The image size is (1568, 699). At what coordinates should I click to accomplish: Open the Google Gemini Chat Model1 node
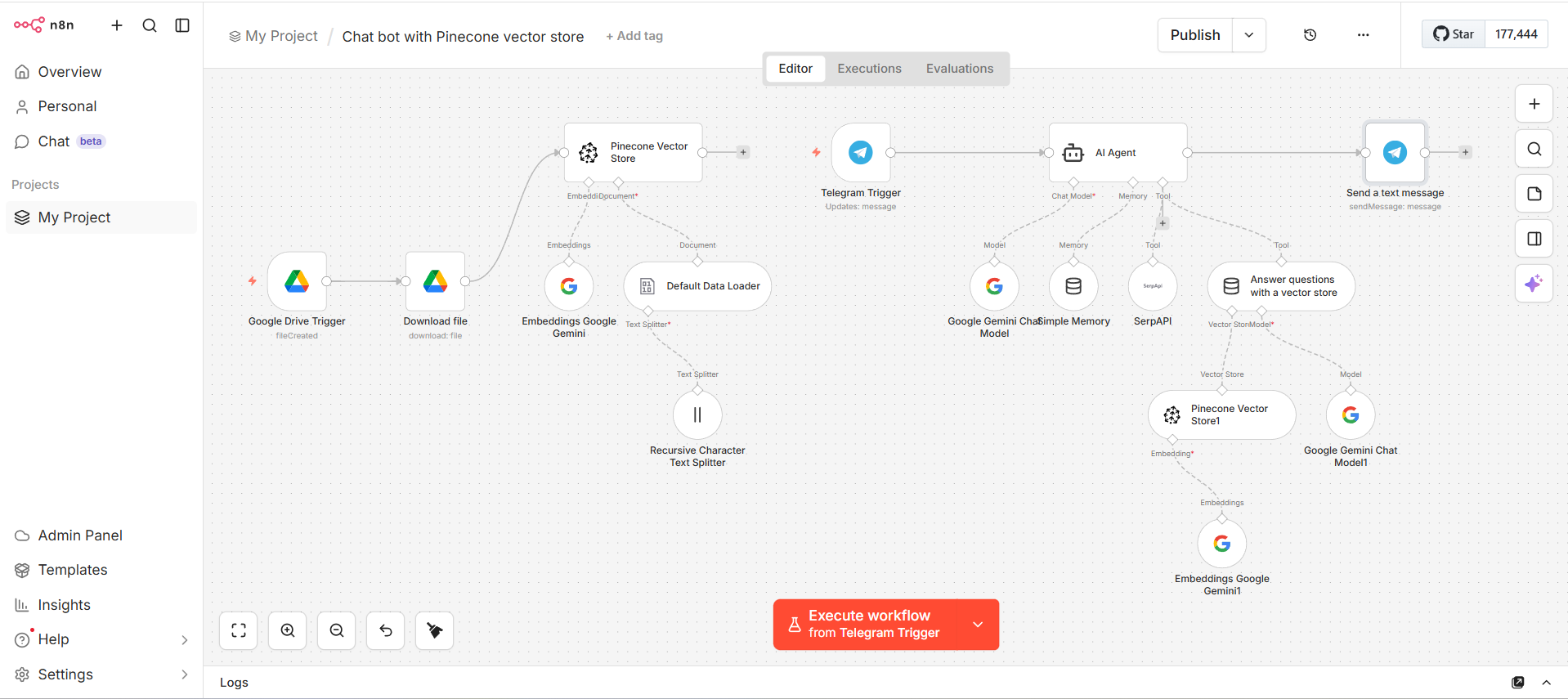[1351, 414]
